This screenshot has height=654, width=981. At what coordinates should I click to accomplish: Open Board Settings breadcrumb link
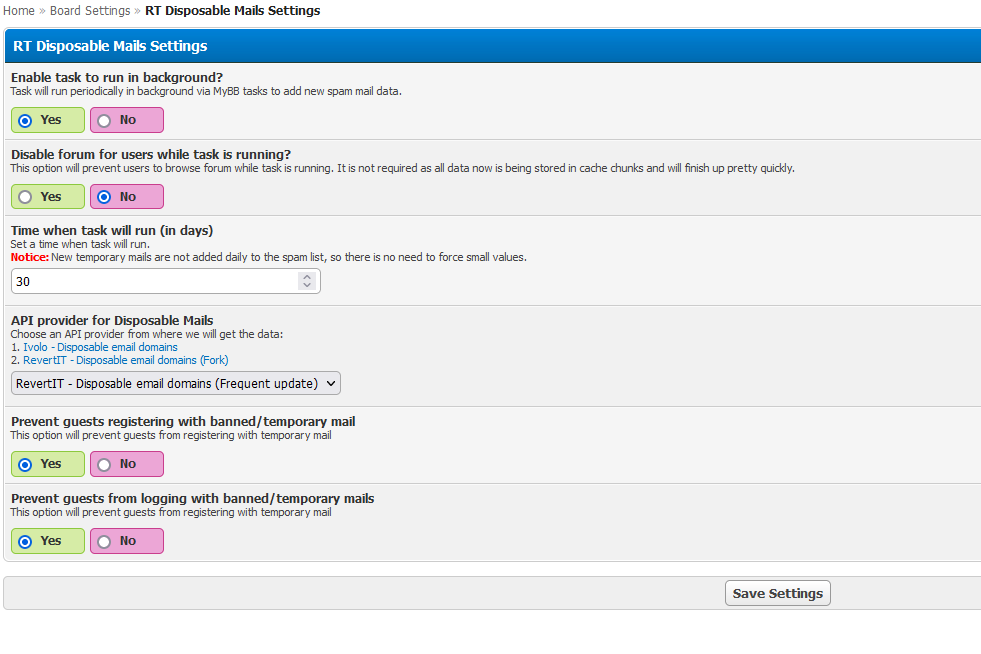pos(90,11)
